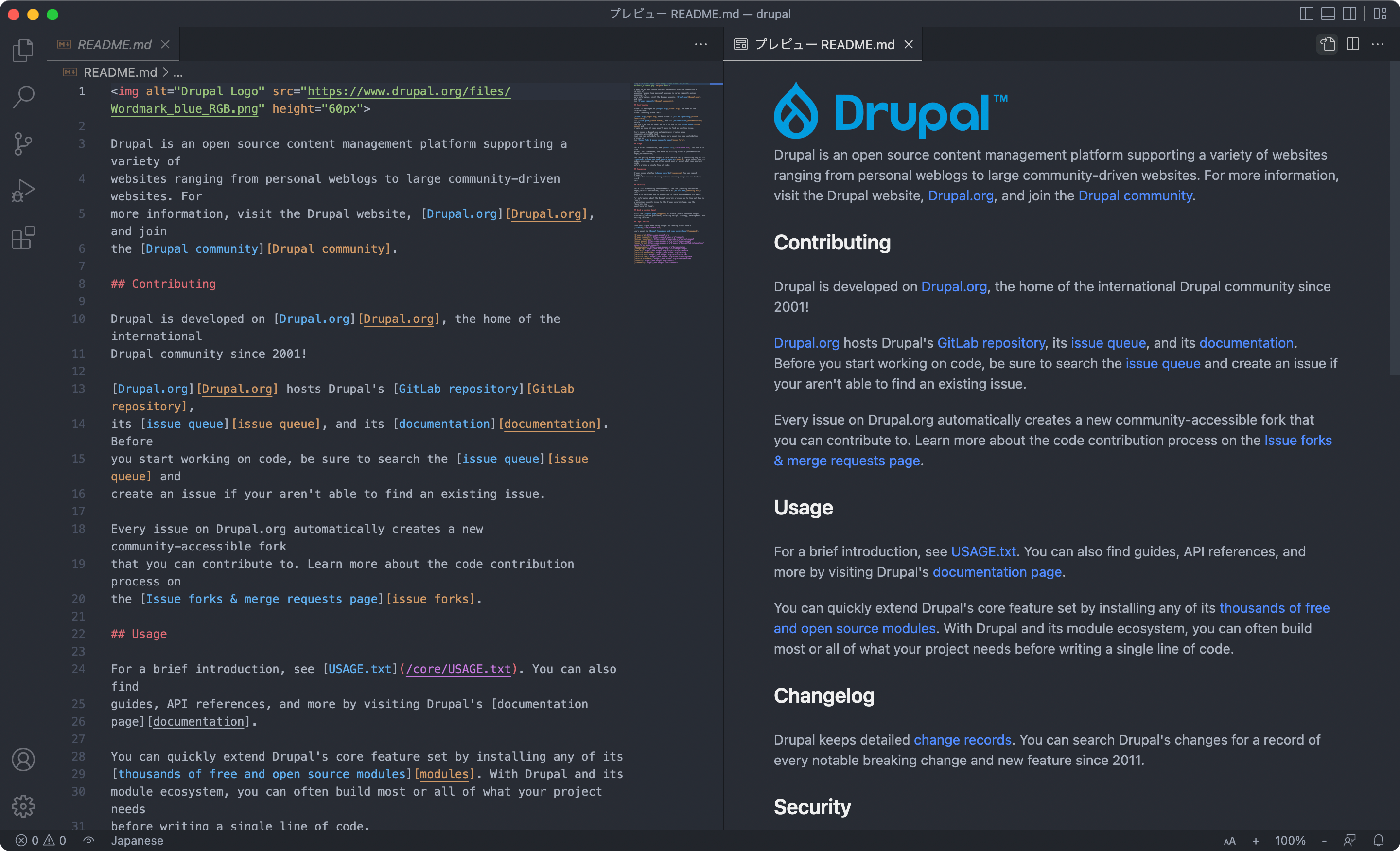Open the USAGE.txt link in preview
The height and width of the screenshot is (851, 1400).
point(983,551)
